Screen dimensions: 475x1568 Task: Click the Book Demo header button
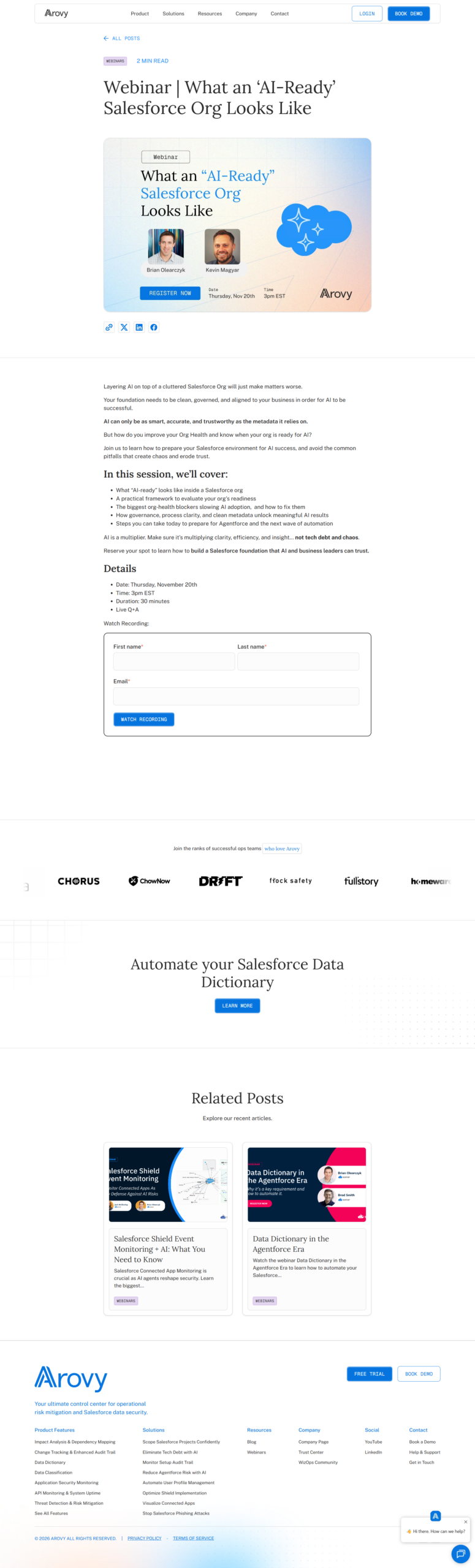coord(408,13)
